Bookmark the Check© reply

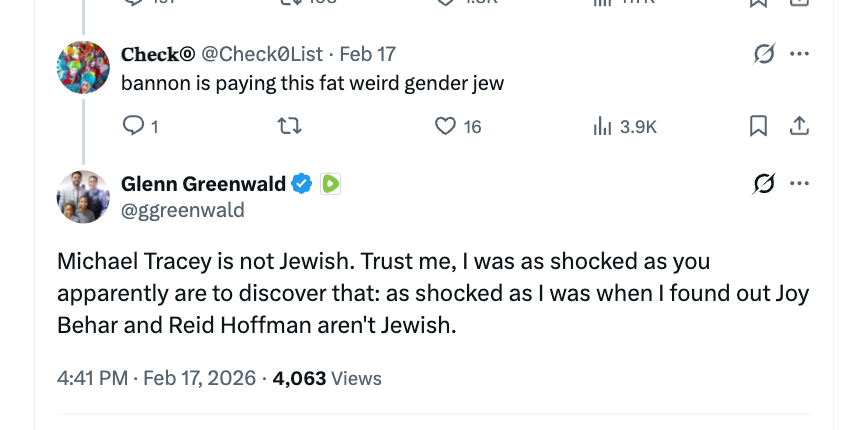coord(758,126)
